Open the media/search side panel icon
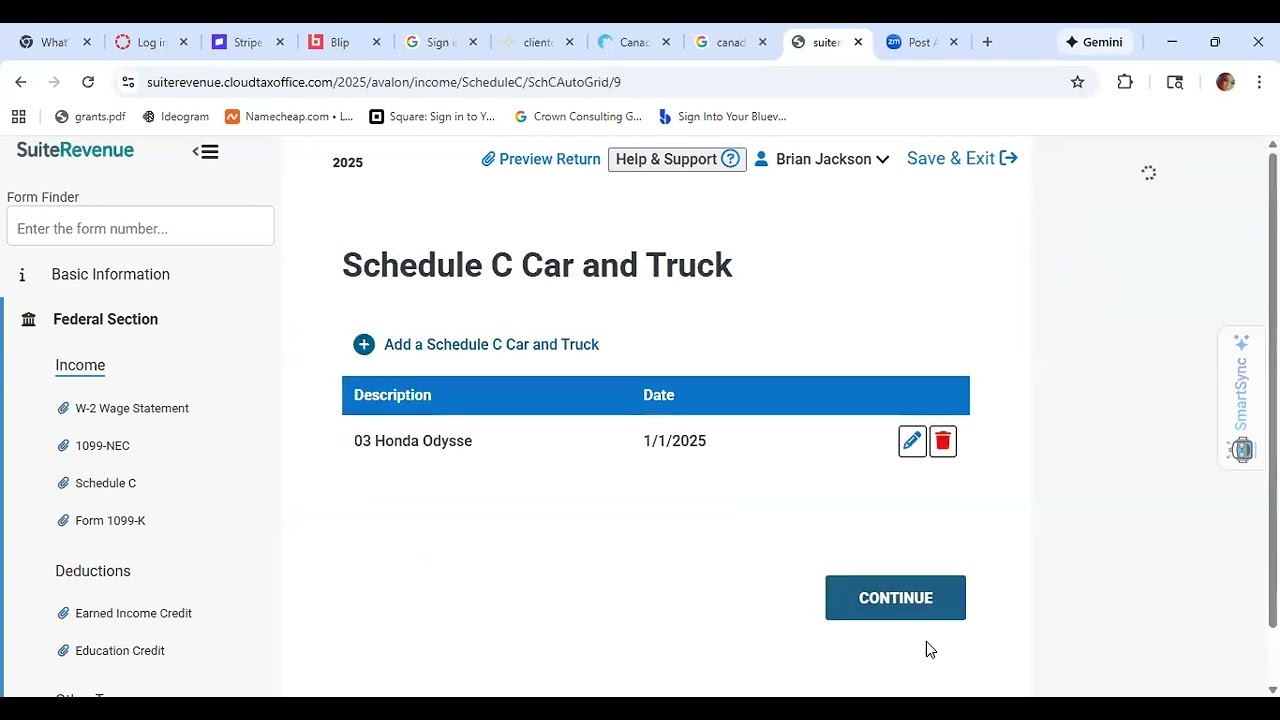 tap(1175, 82)
